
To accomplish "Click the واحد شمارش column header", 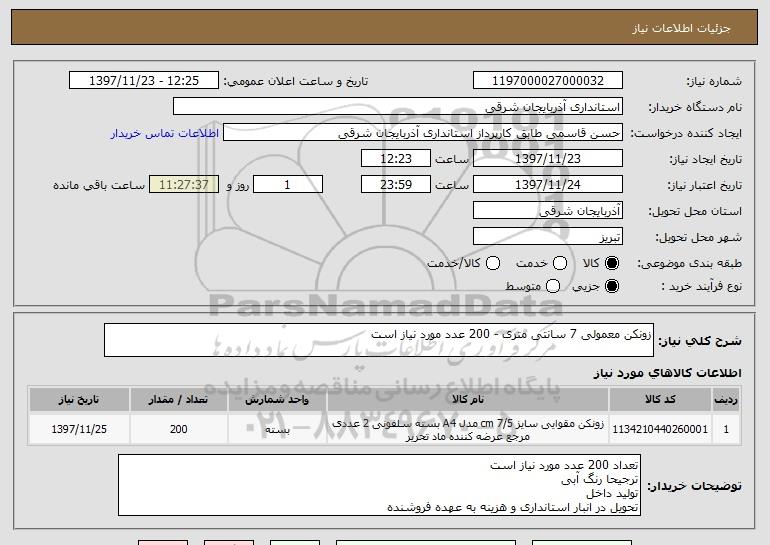I will pos(277,400).
